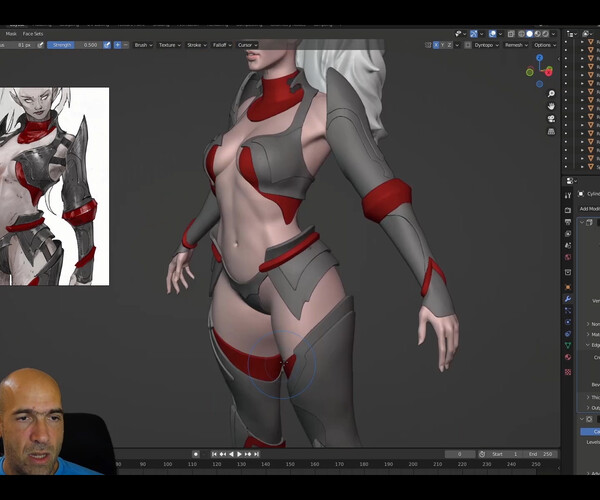Viewport: 600px width, 500px height.
Task: Open the Stroke dropdown
Action: tap(197, 45)
